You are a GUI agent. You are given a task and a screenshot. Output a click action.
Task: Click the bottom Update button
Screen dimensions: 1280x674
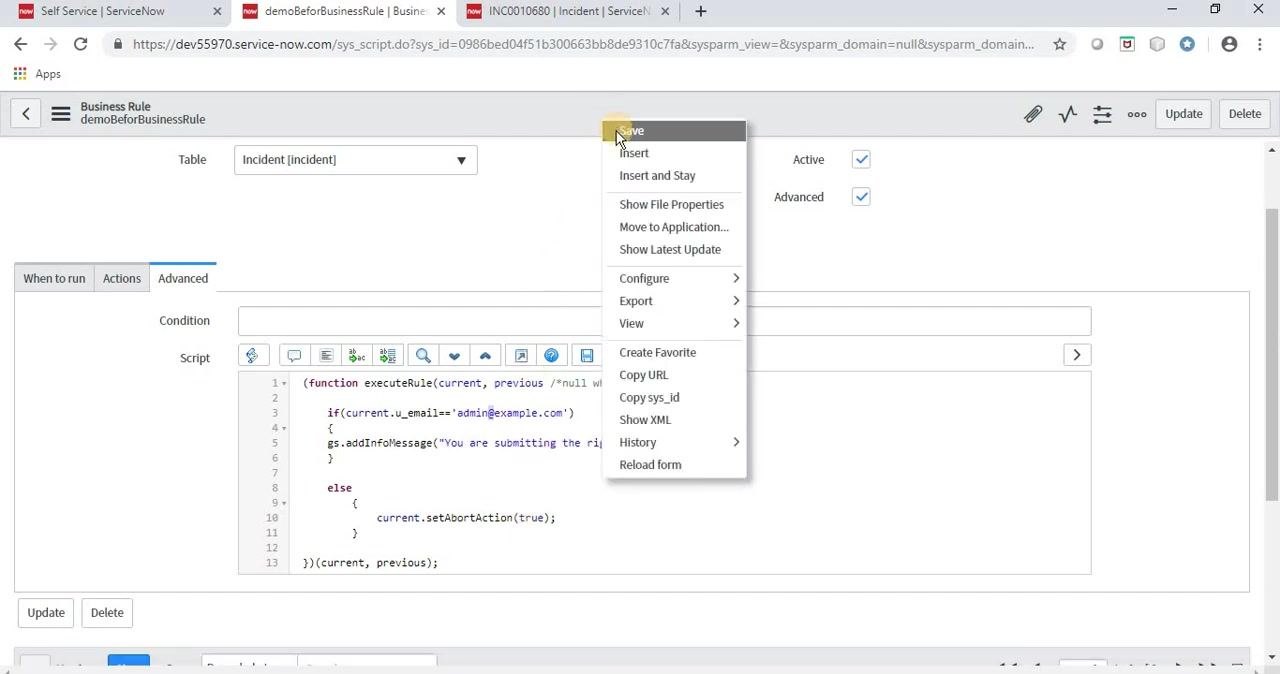(46, 613)
